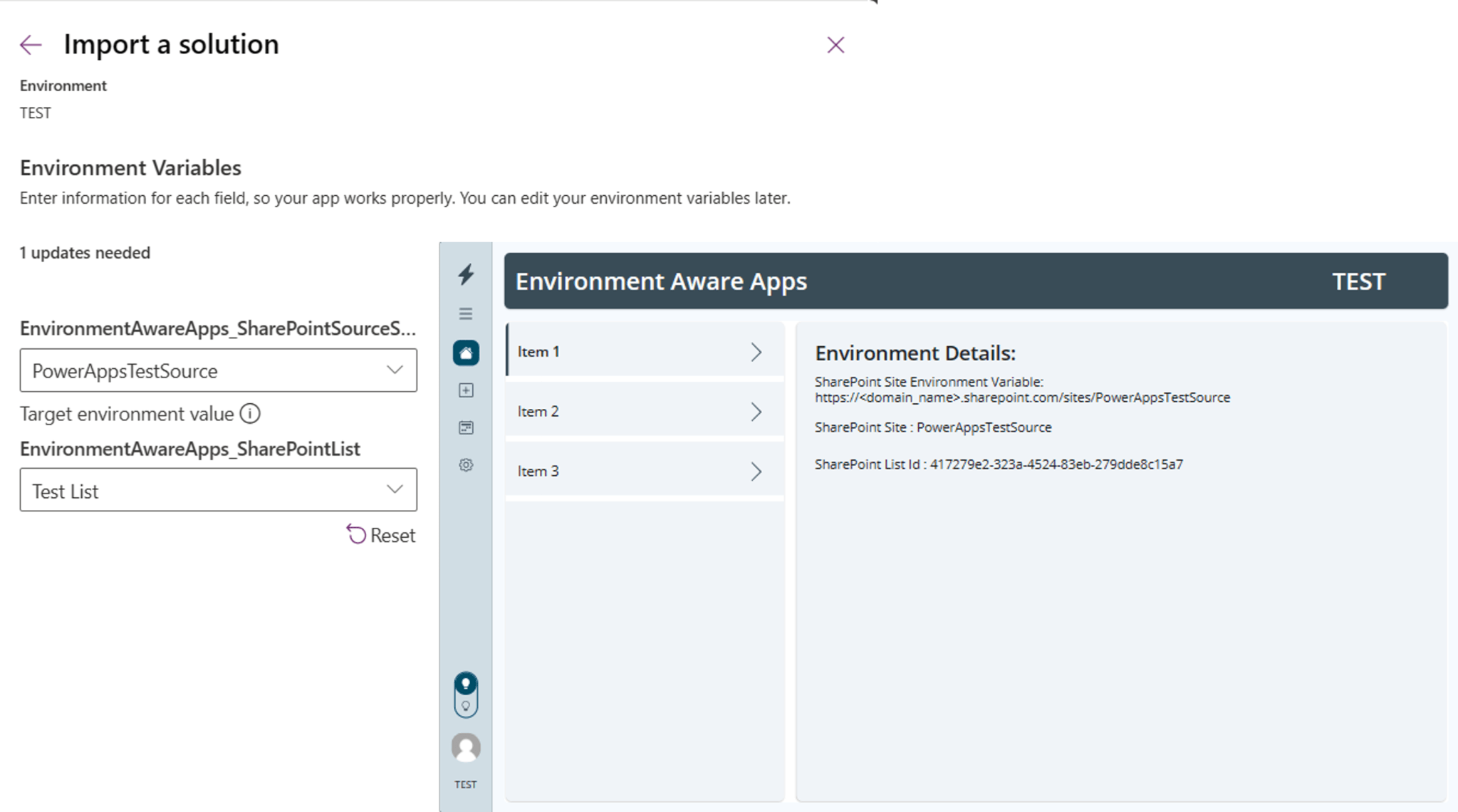Screen dimensions: 1458x812
Task: Open the hamburger menu in the app sidebar
Action: coord(466,313)
